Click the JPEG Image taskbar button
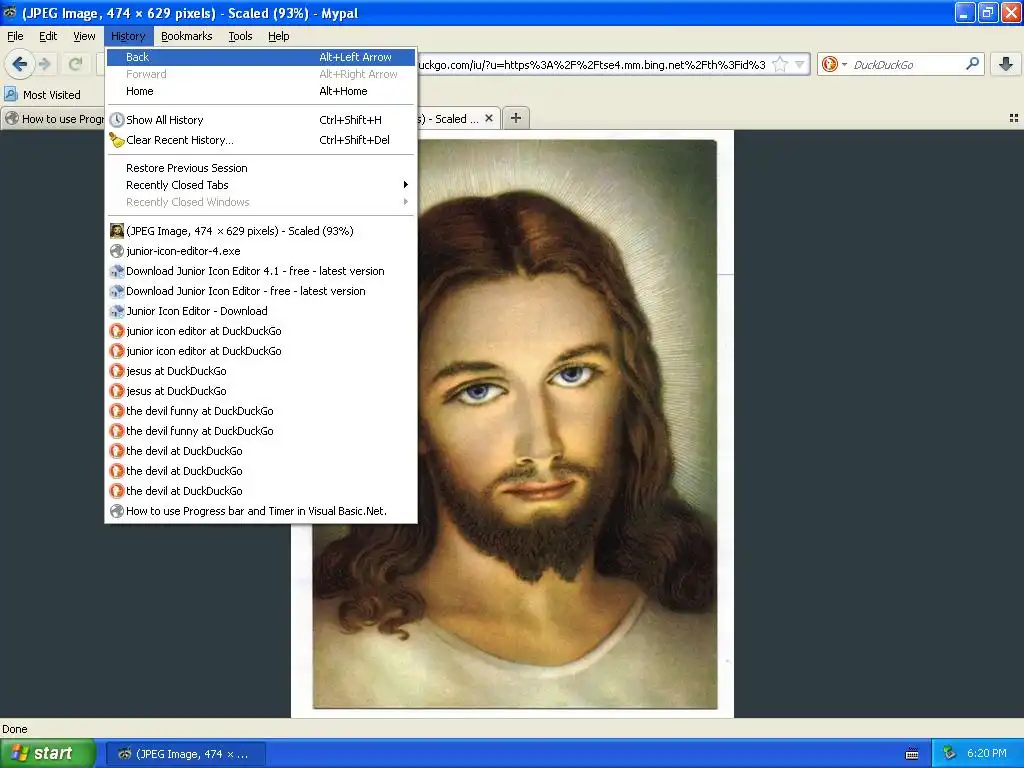1024x768 pixels. [x=185, y=754]
